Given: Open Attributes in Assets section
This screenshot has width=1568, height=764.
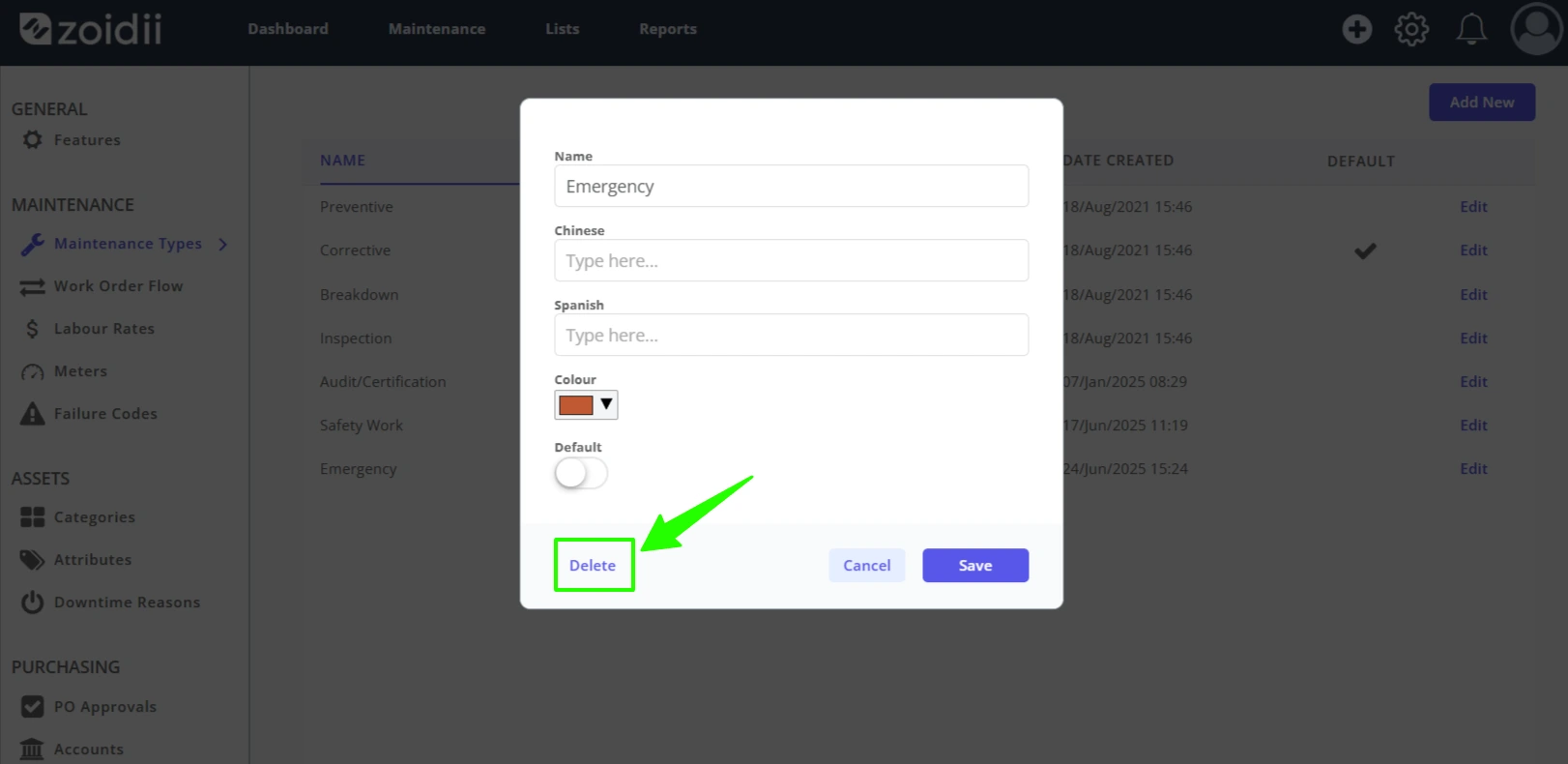Looking at the screenshot, I should 93,560.
